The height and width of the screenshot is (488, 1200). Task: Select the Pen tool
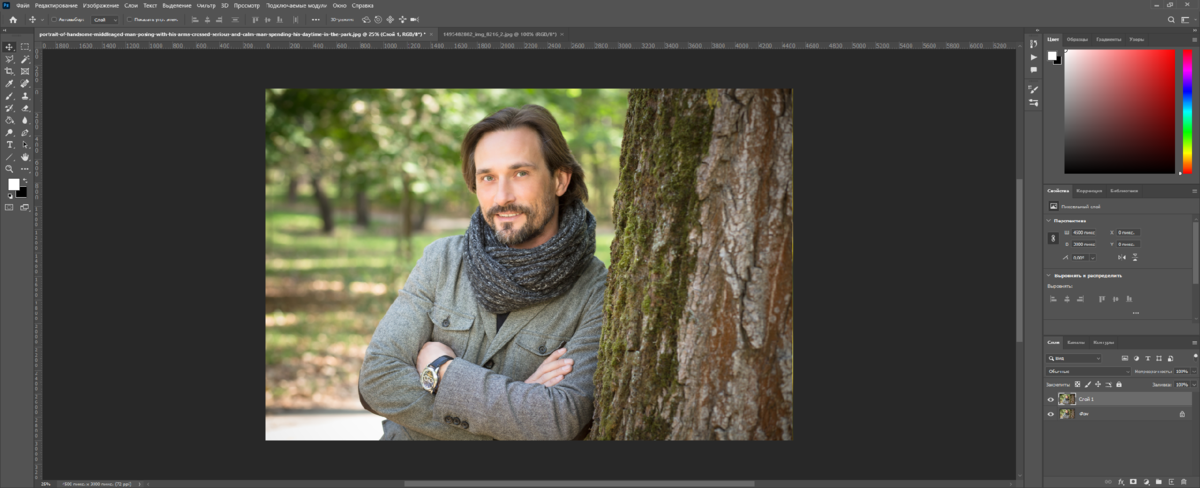(25, 132)
